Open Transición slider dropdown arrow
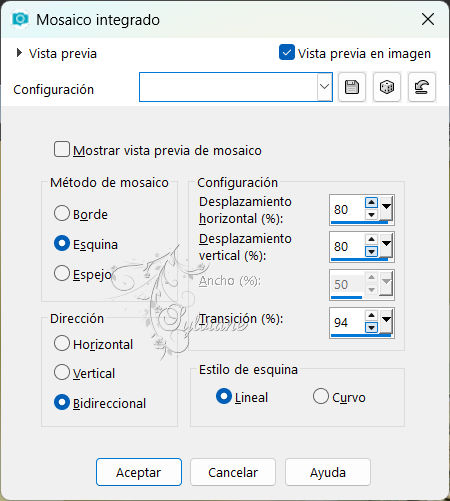 point(386,321)
